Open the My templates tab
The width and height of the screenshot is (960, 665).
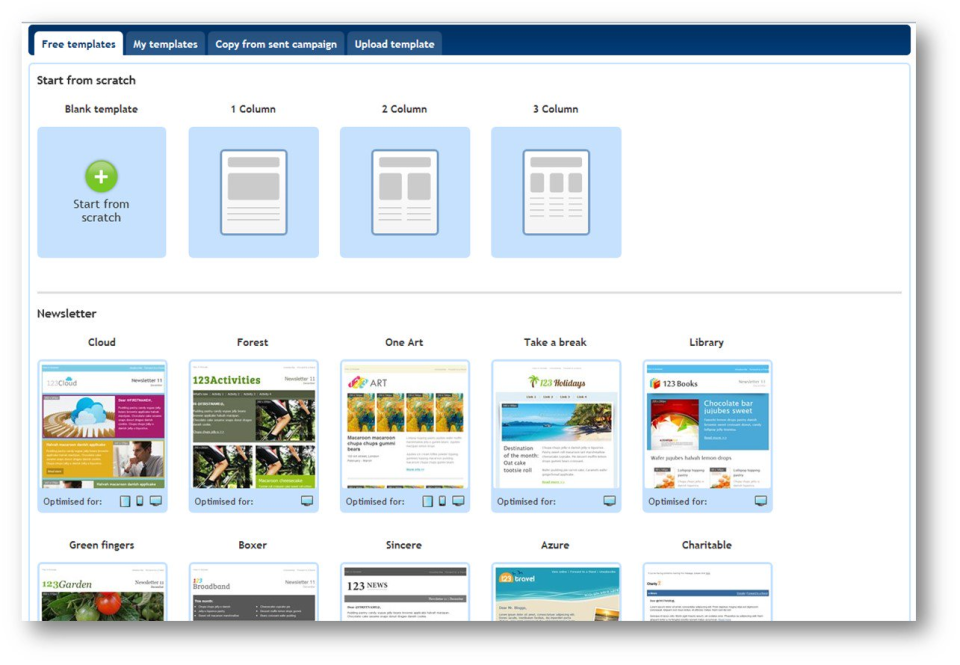pos(165,44)
